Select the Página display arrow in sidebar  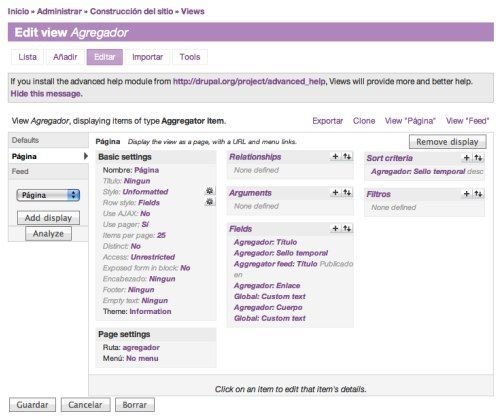(x=86, y=156)
